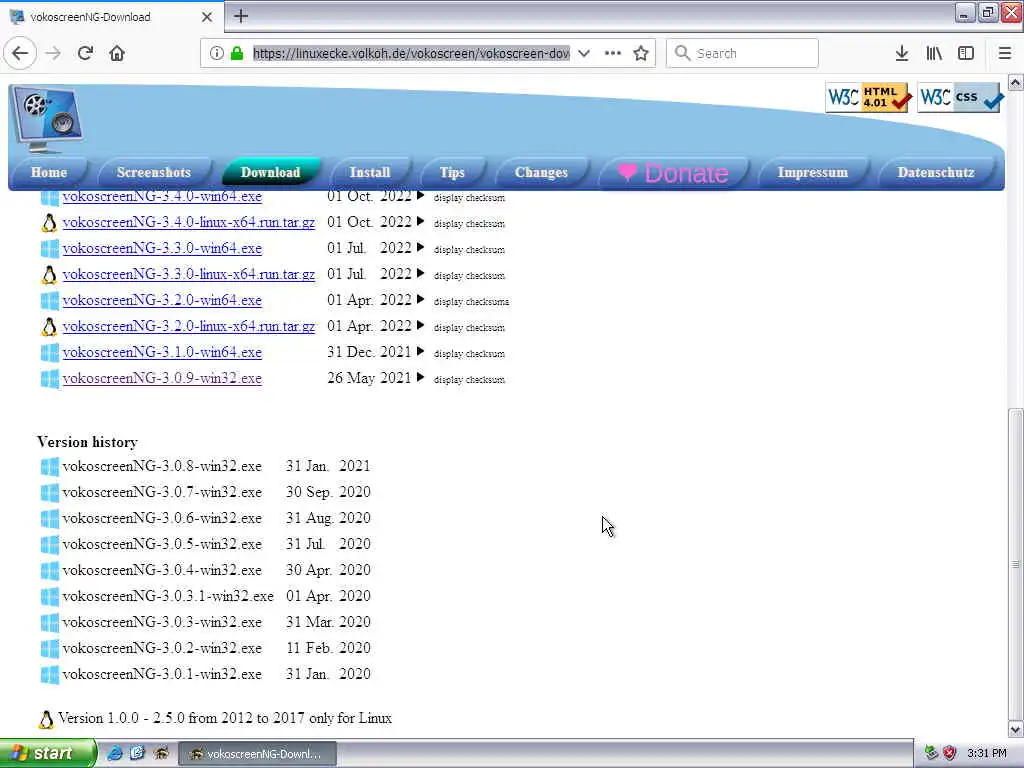
Task: Reload the page with the refresh icon
Action: tap(85, 54)
